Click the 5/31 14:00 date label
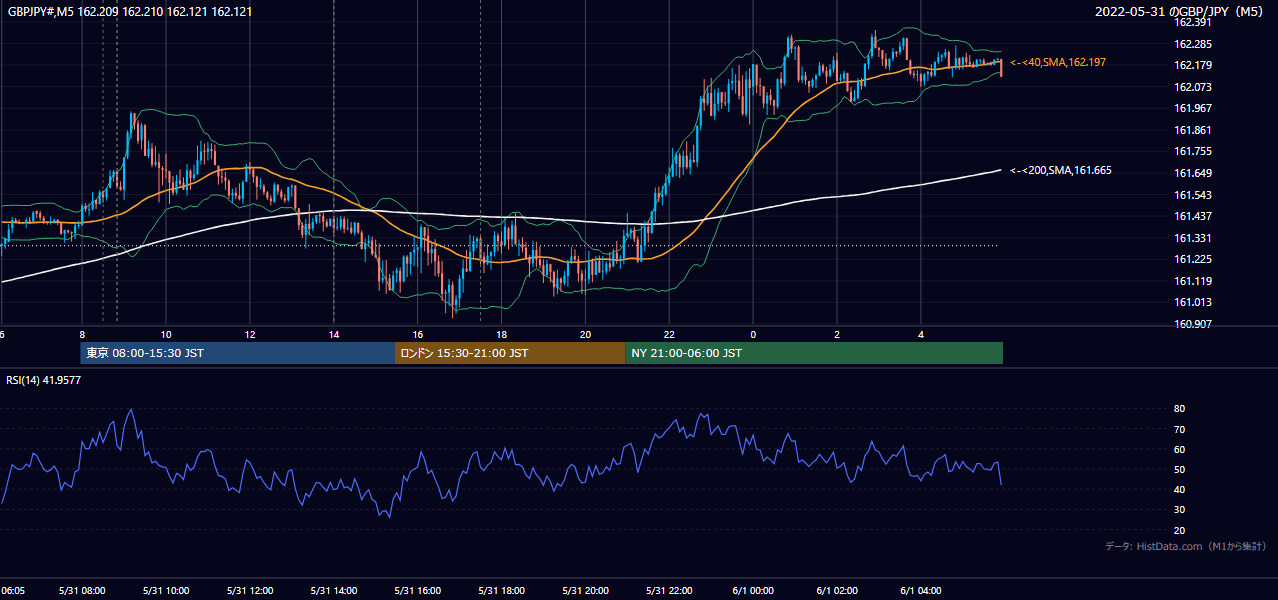 (333, 591)
